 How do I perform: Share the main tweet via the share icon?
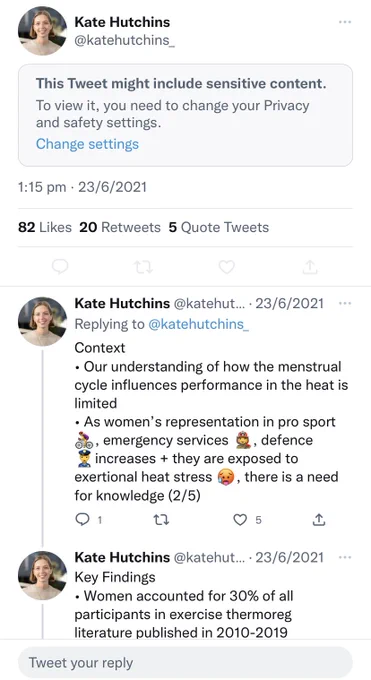(310, 267)
